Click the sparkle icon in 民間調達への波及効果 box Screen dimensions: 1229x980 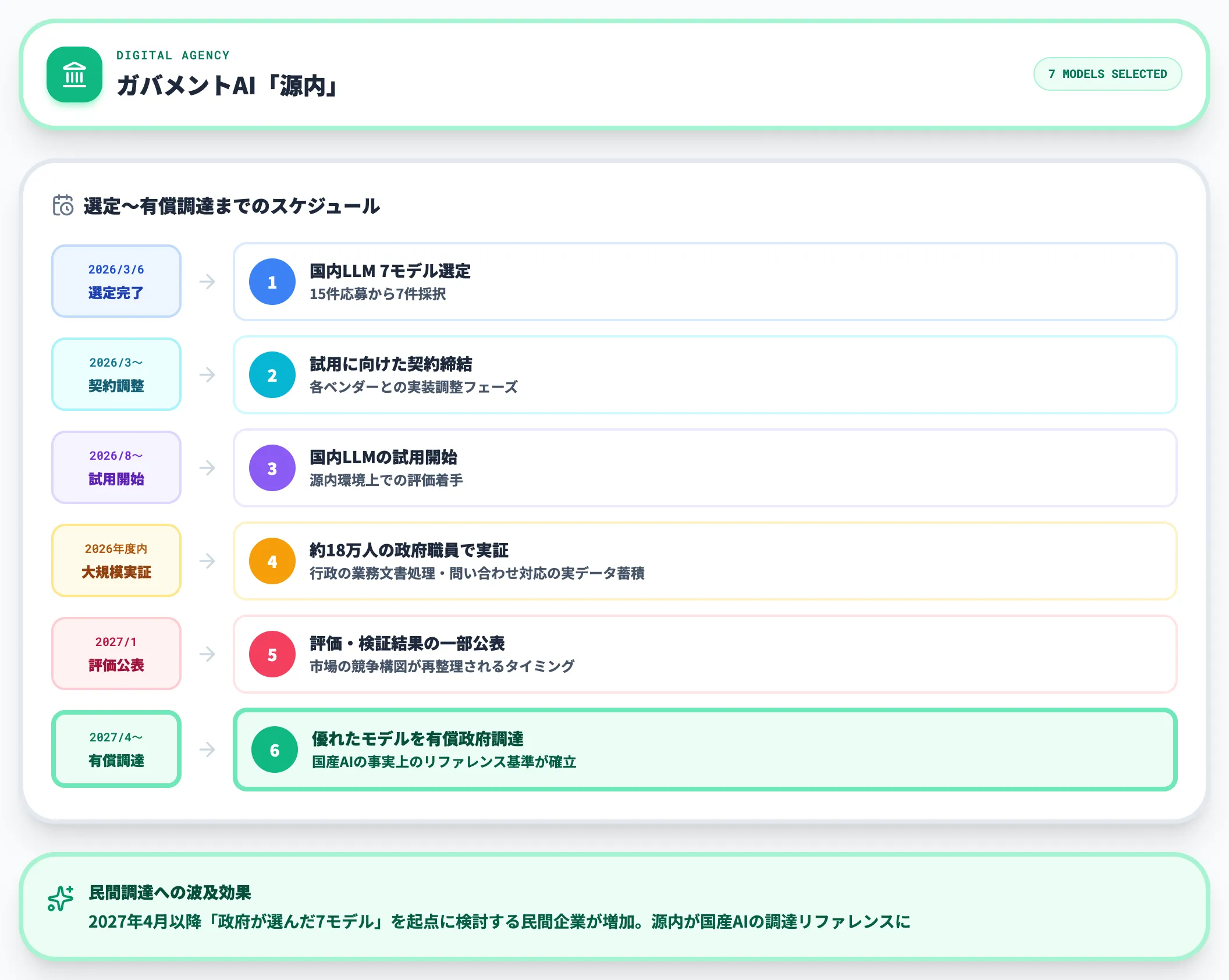click(x=61, y=898)
